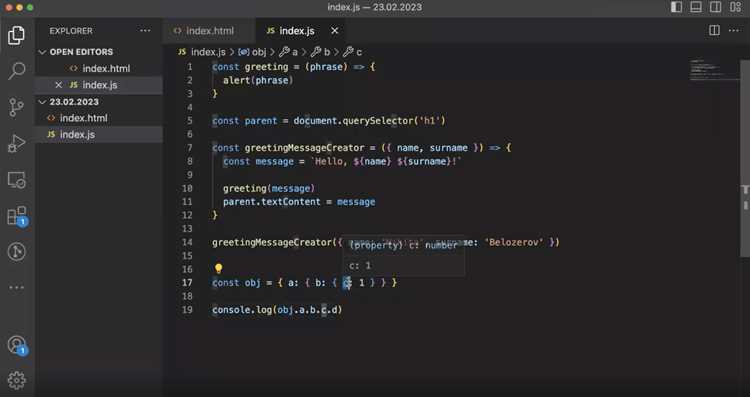Click 'querySelector' on line 5
Viewport: 750px width, 397px height.
coord(379,121)
